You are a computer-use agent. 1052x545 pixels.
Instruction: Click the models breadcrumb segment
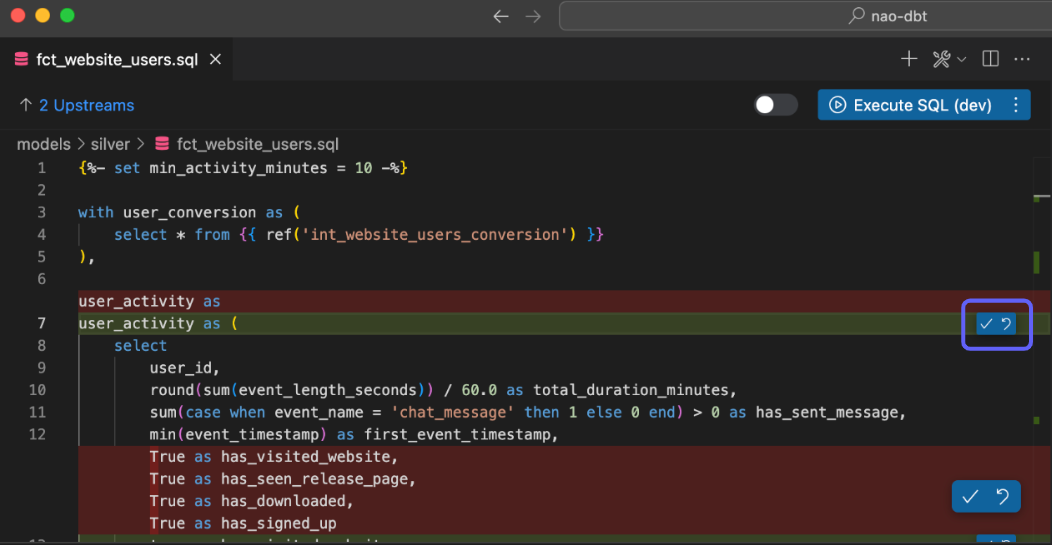coord(43,144)
